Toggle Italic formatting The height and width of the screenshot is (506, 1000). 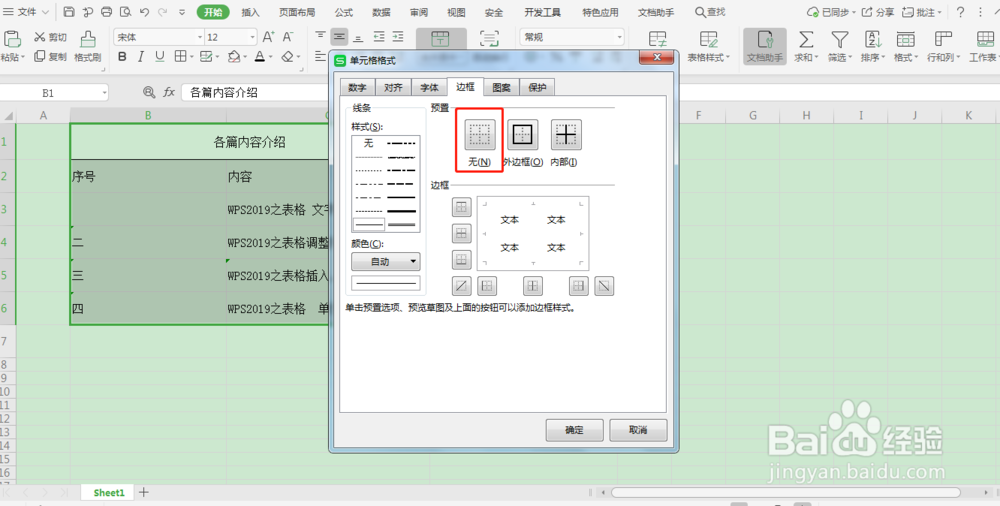tap(141, 57)
